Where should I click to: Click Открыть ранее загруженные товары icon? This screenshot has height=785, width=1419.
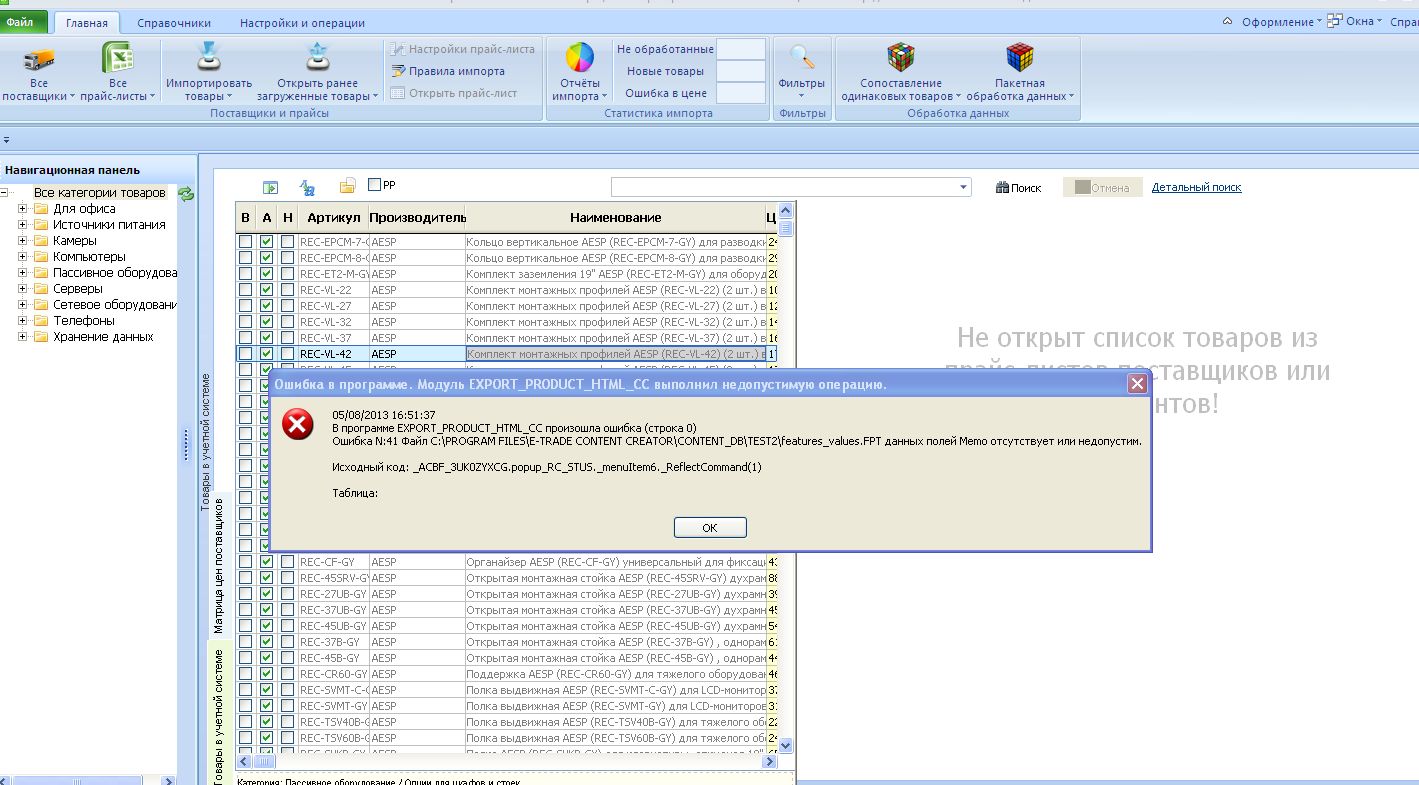pos(317,59)
